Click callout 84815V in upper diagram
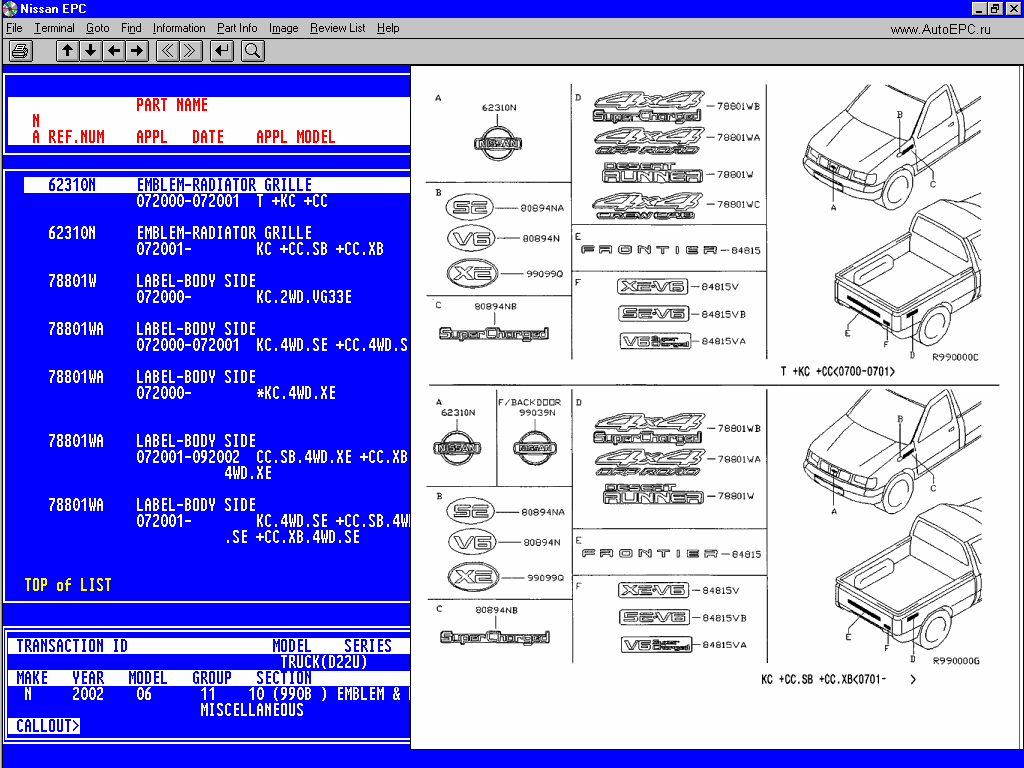The height and width of the screenshot is (768, 1024). point(720,287)
